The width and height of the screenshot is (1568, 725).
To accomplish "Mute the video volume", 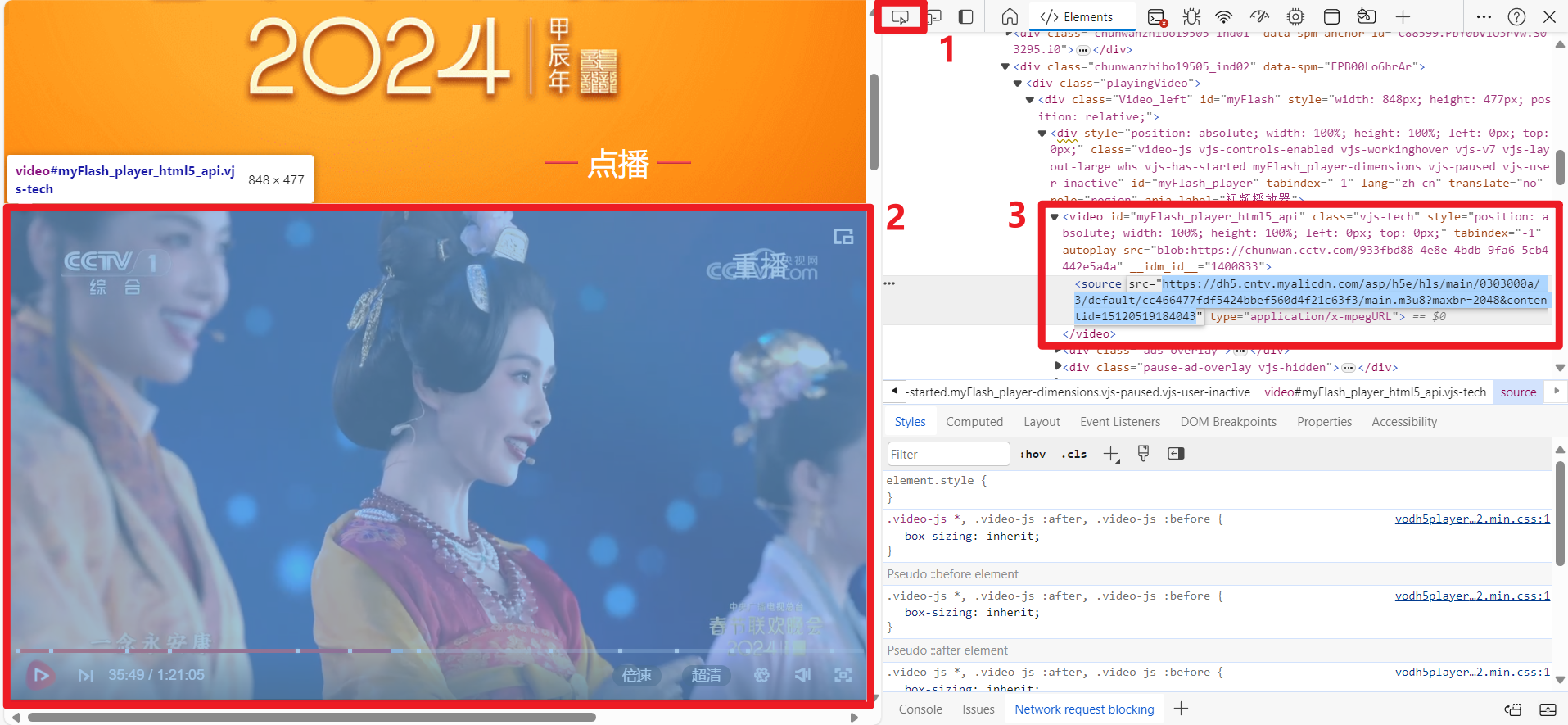I will (x=802, y=675).
